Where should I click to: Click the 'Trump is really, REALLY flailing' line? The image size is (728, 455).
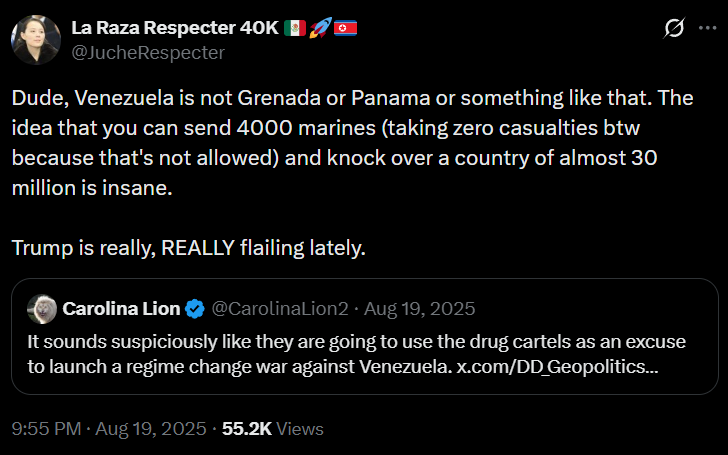189,248
